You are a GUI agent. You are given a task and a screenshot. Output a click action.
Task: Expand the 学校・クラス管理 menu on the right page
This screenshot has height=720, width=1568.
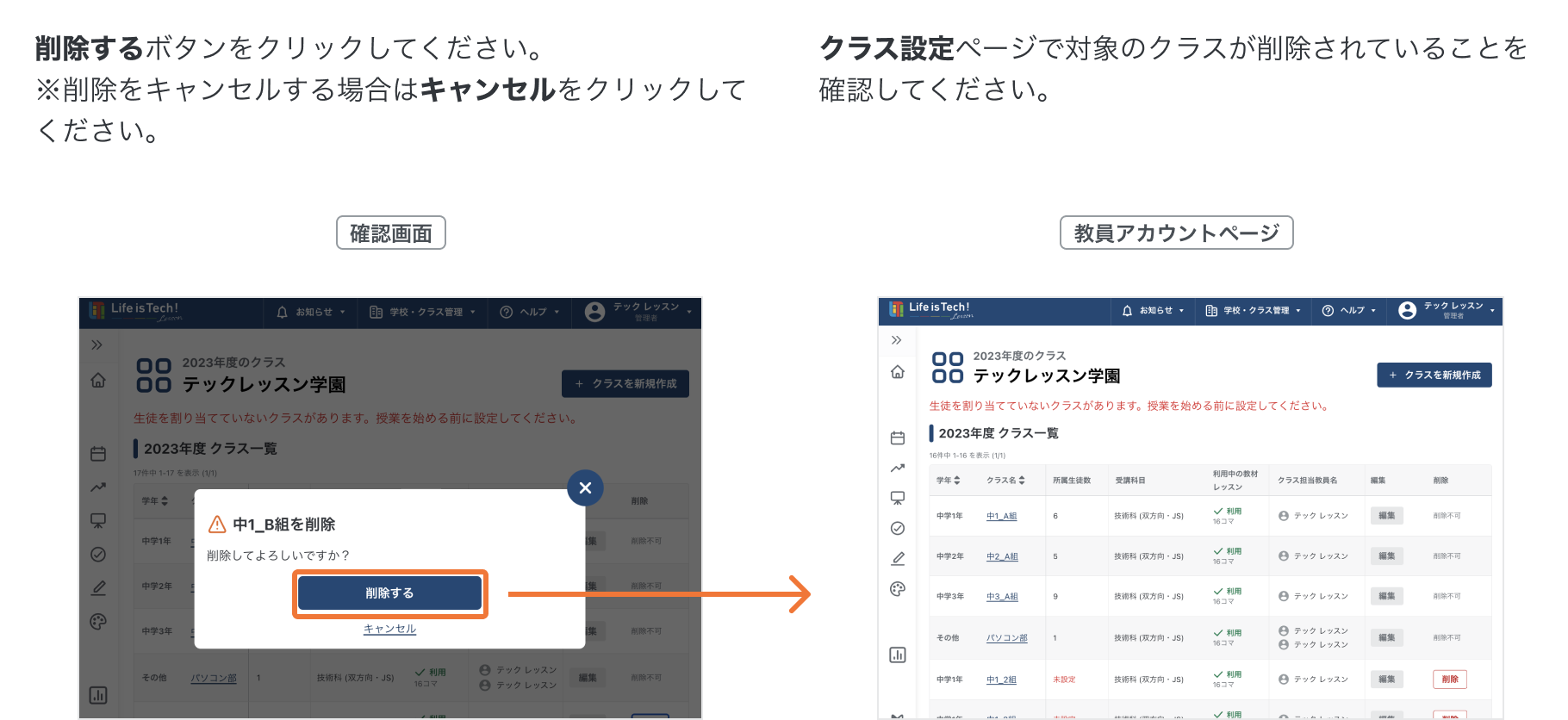[1254, 311]
